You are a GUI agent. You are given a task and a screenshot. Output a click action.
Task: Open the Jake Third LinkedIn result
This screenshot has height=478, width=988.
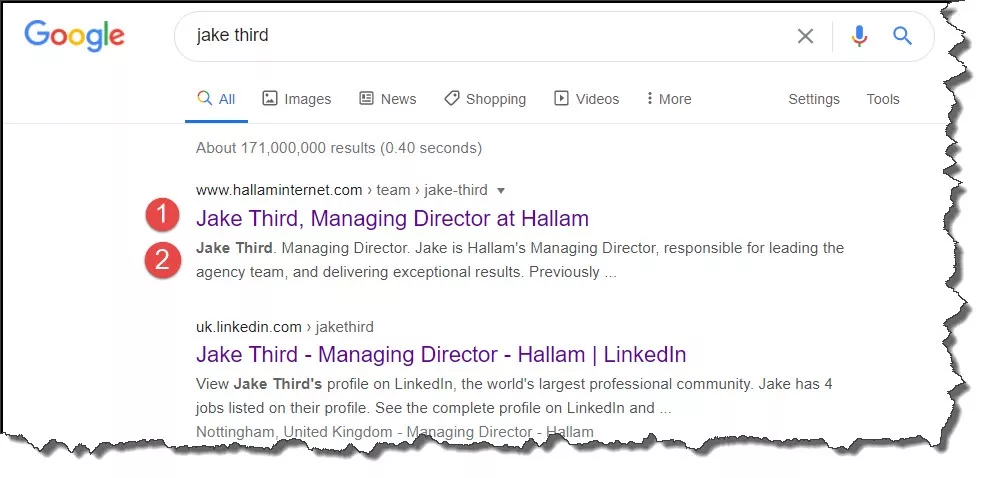tap(441, 354)
